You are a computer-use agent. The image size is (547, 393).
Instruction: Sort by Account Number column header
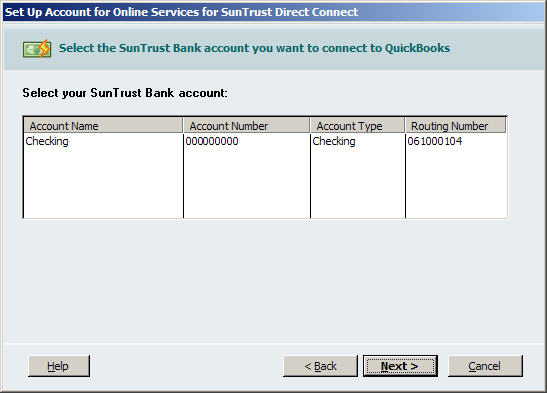(246, 126)
